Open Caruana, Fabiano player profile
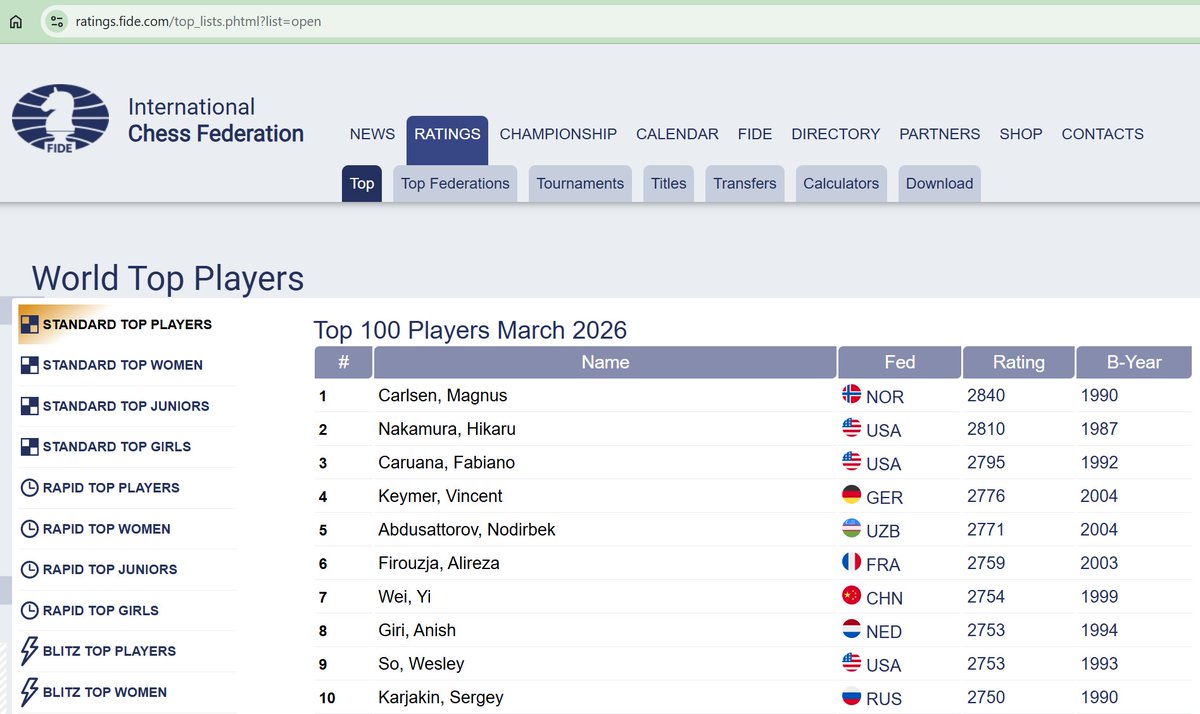 445,462
